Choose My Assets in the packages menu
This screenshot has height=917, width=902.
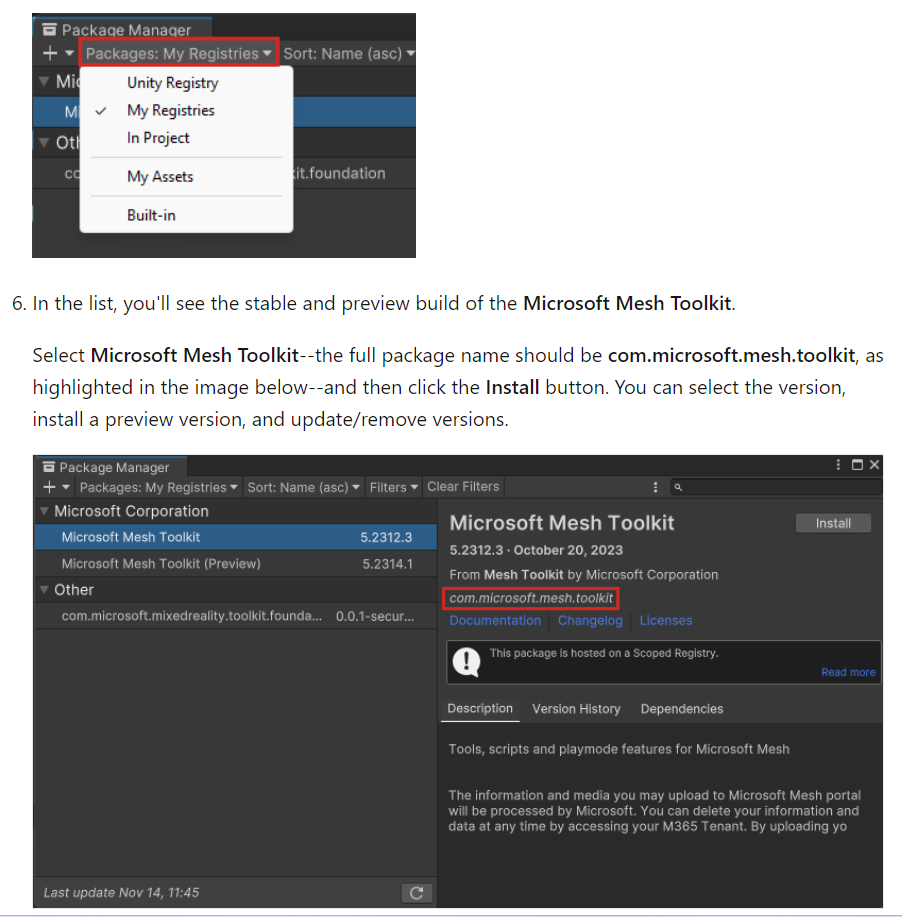(x=159, y=176)
